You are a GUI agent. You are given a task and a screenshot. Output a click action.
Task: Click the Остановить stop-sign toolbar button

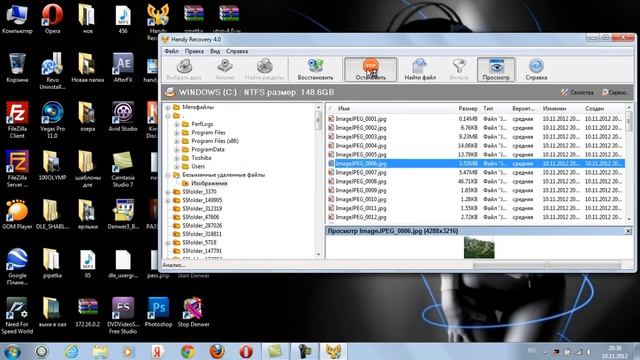coord(371,69)
